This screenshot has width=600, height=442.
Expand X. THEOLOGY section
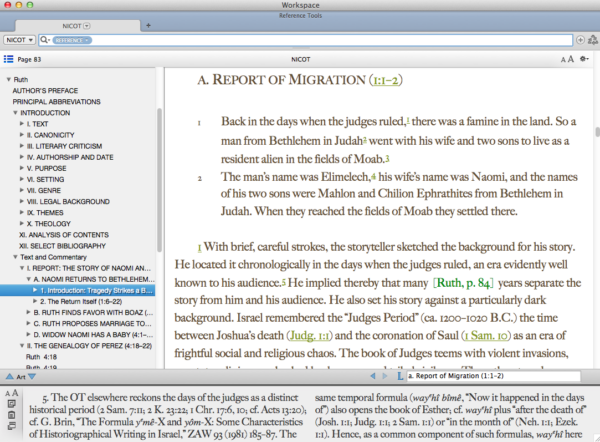22,223
